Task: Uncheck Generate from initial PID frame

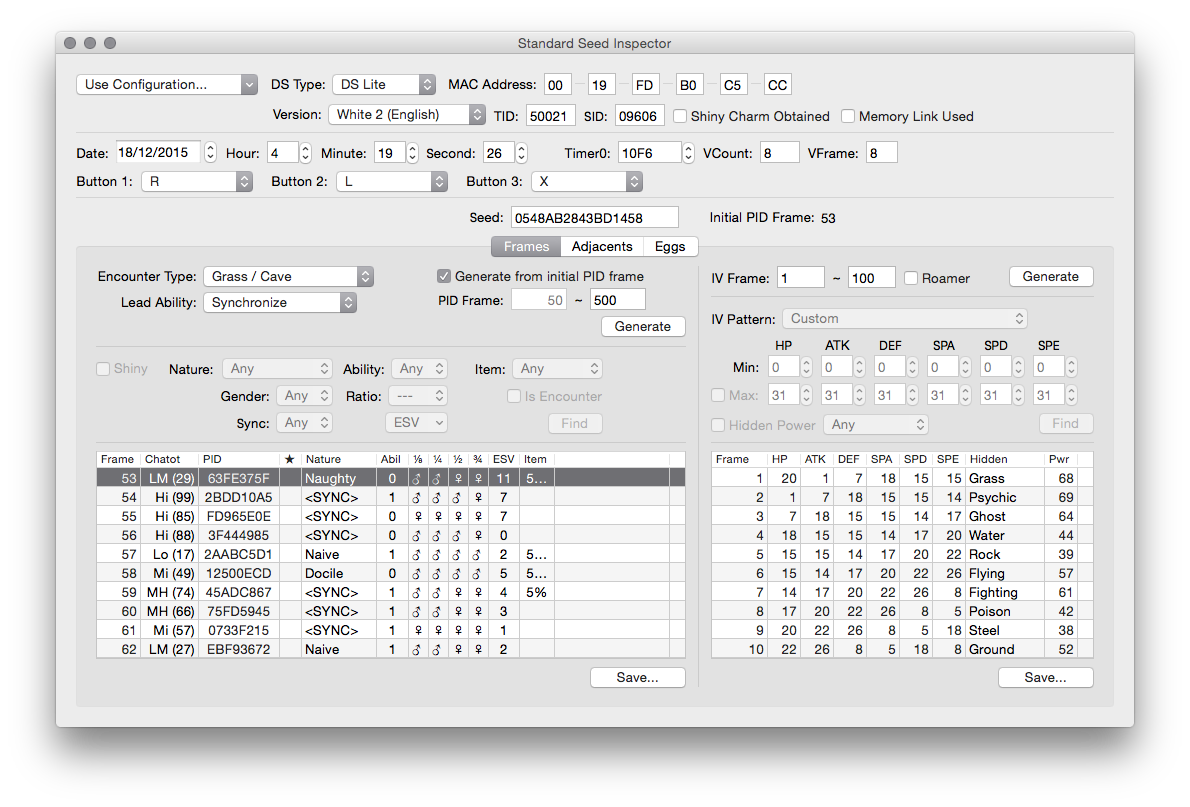Action: (444, 276)
